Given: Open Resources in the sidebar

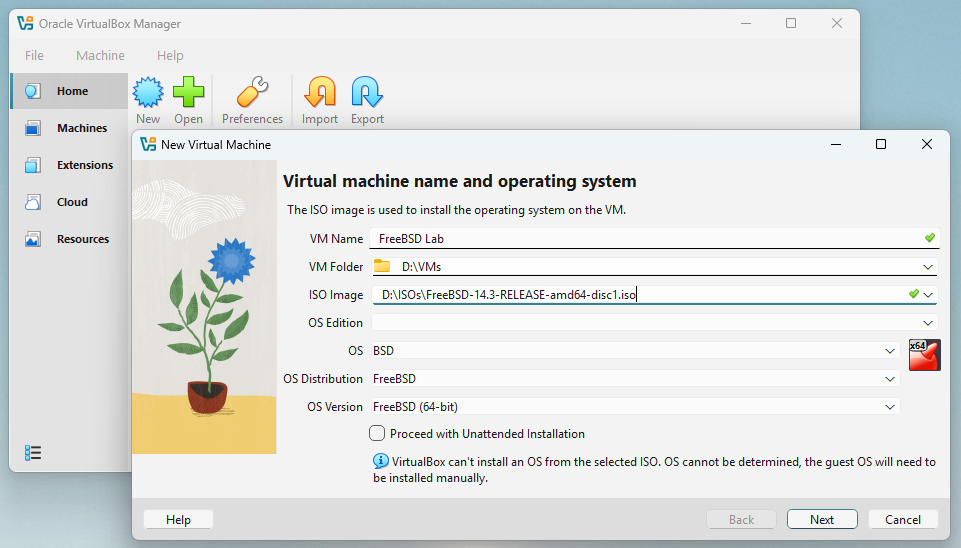Looking at the screenshot, I should tap(70, 239).
